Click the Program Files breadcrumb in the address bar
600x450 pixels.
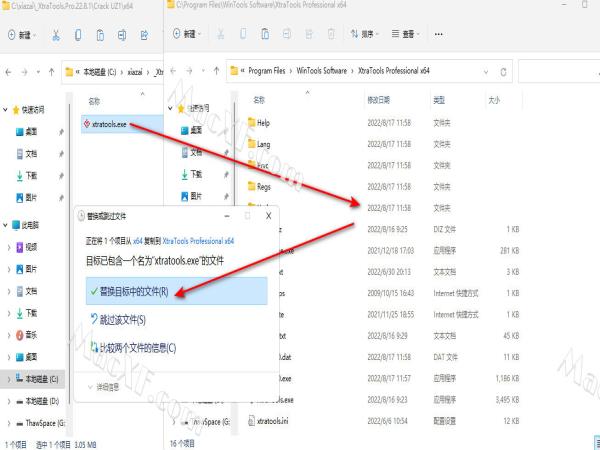tap(267, 71)
